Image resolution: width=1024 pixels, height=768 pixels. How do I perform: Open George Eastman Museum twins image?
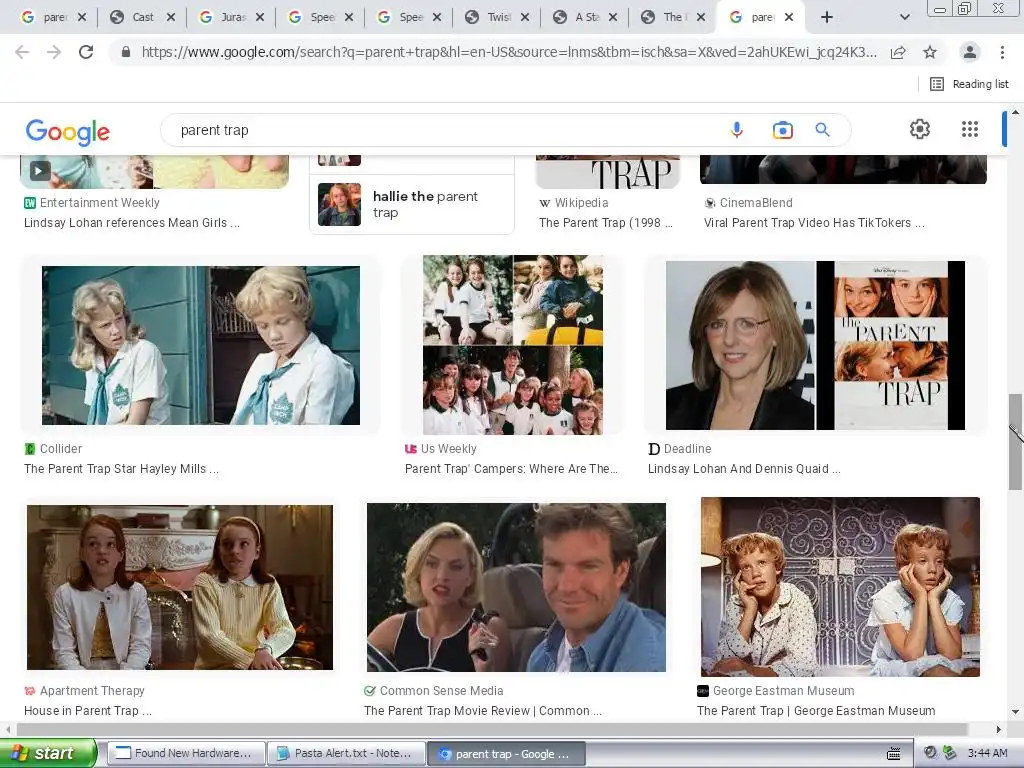point(840,586)
